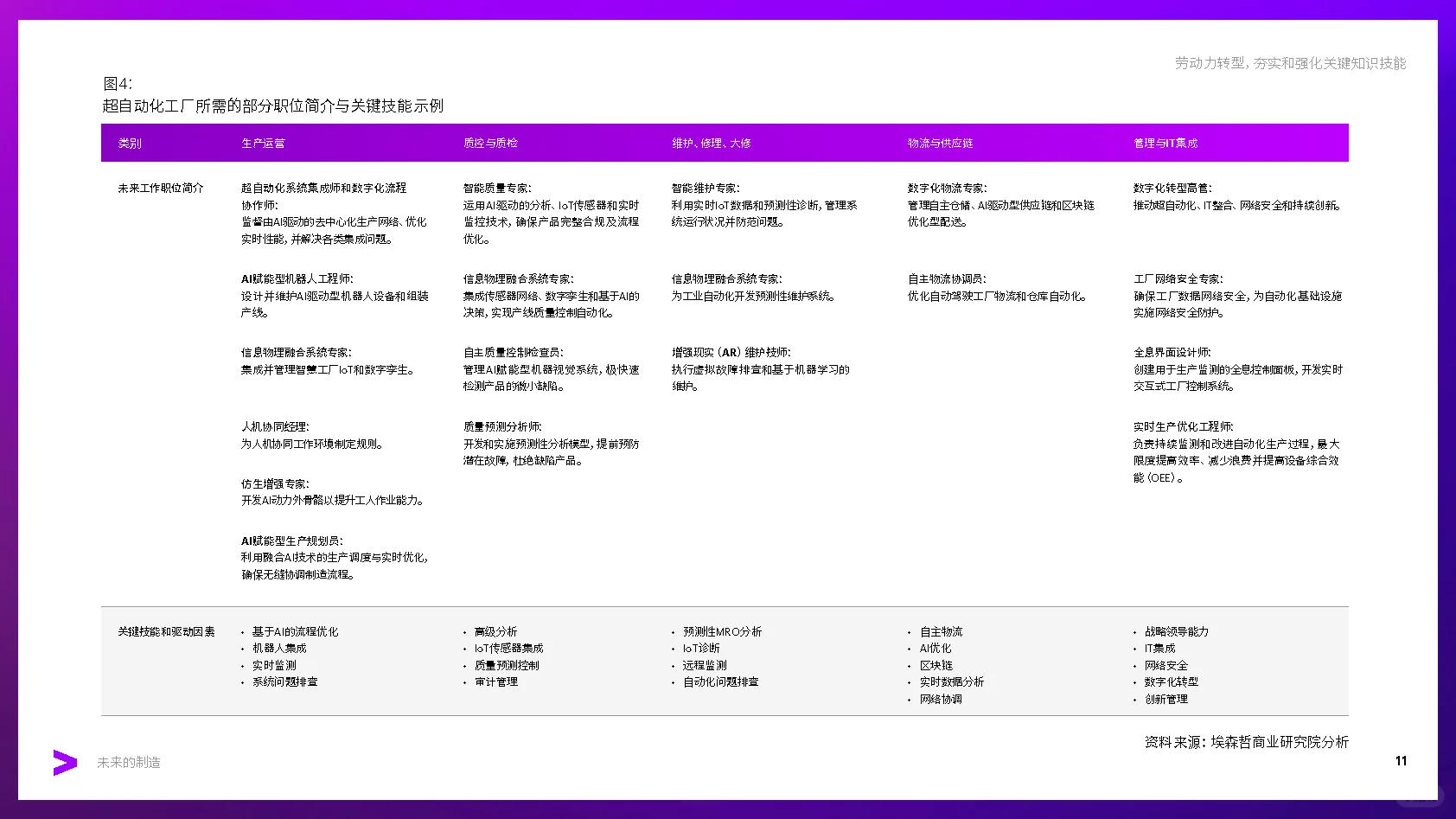Select the 基于AI的流程优化 bullet item

[x=294, y=631]
